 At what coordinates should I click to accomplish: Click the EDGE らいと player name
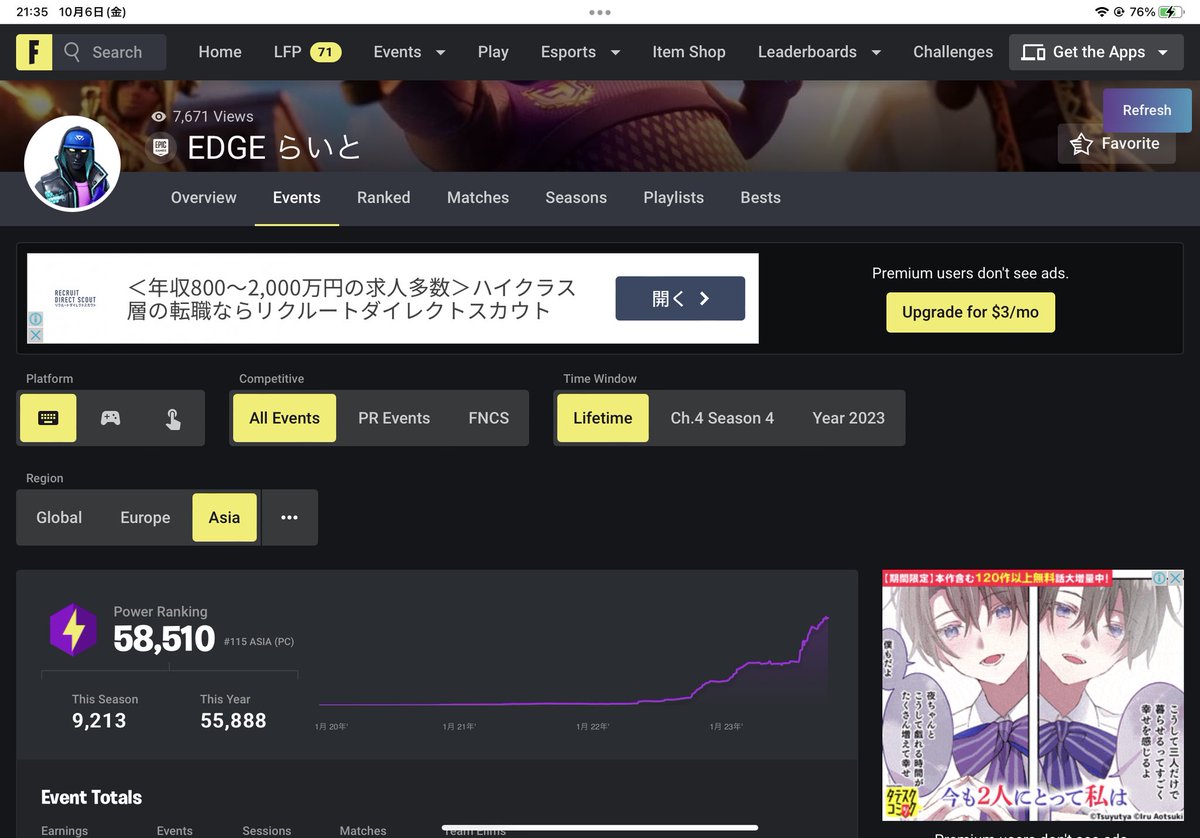[273, 148]
